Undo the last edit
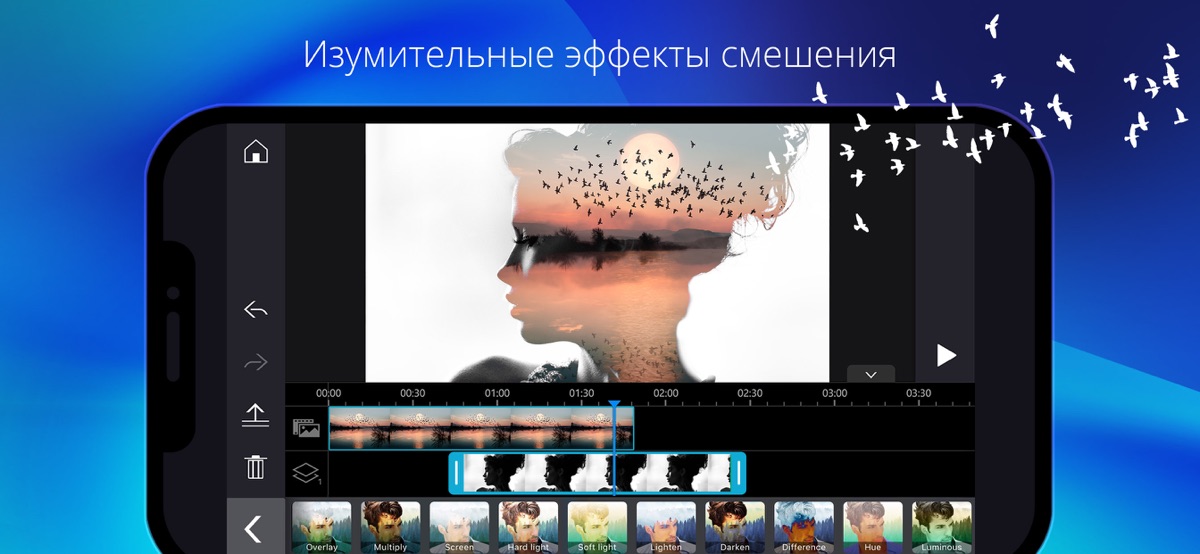The width and height of the screenshot is (1200, 554). point(256,310)
